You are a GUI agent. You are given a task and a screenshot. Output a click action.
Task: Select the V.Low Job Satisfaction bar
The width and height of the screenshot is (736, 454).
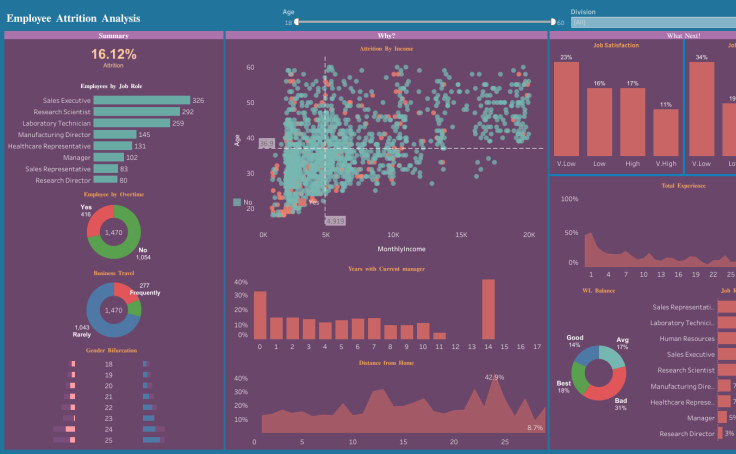[566, 109]
